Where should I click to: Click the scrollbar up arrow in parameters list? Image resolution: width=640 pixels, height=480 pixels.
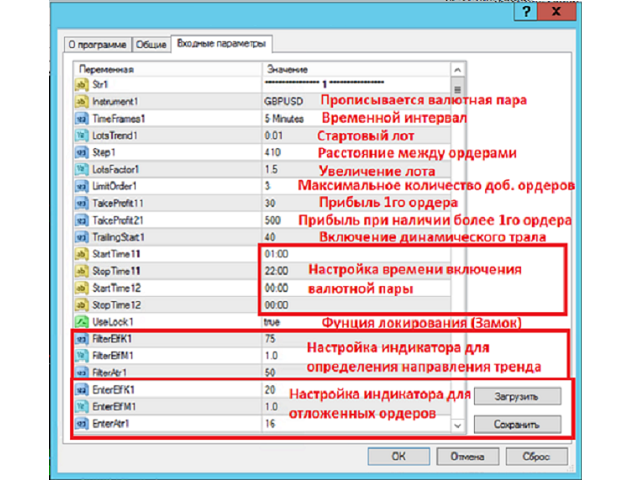[457, 71]
